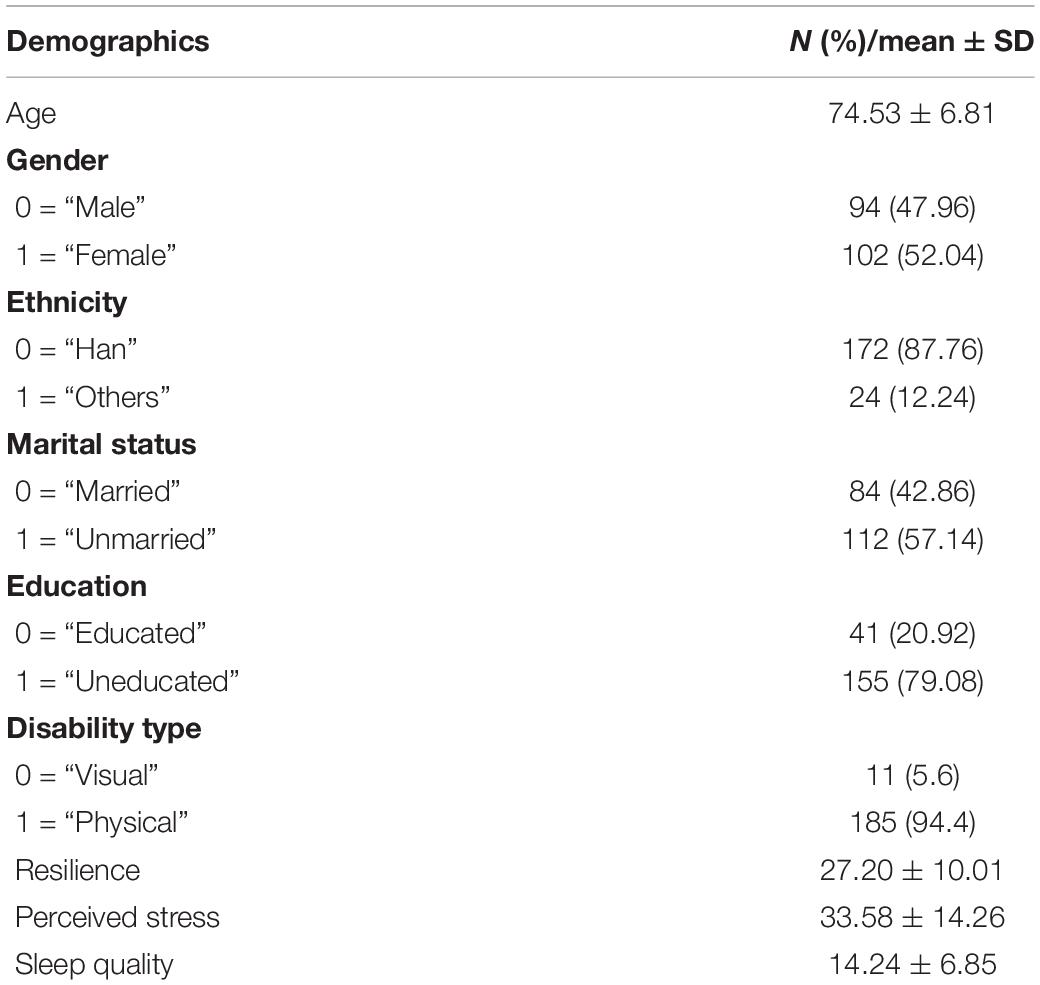
Task: Select the Ethnicity section heading
Action: point(67,302)
